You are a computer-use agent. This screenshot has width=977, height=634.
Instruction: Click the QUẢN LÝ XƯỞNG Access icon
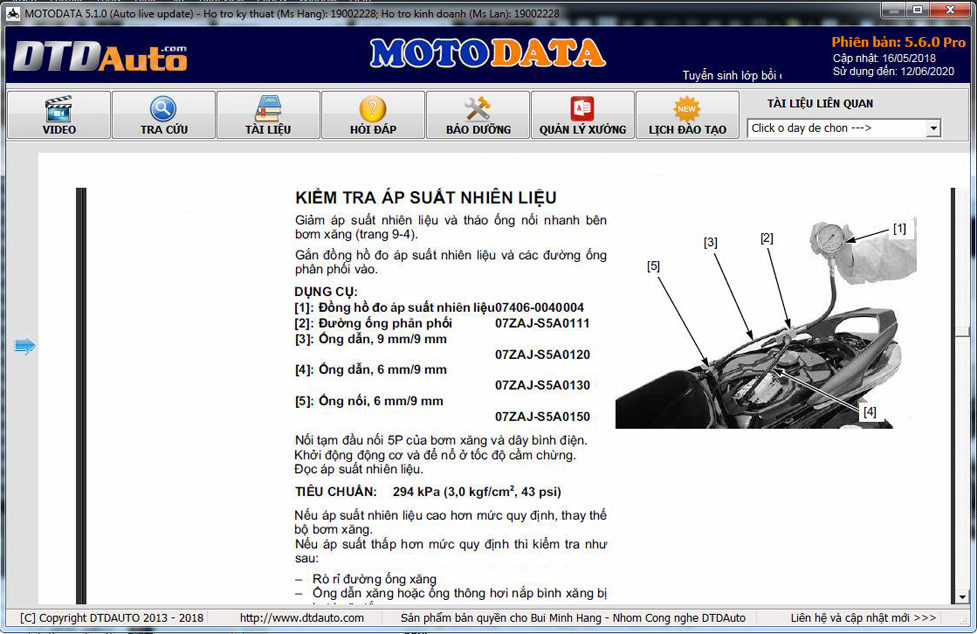[583, 108]
